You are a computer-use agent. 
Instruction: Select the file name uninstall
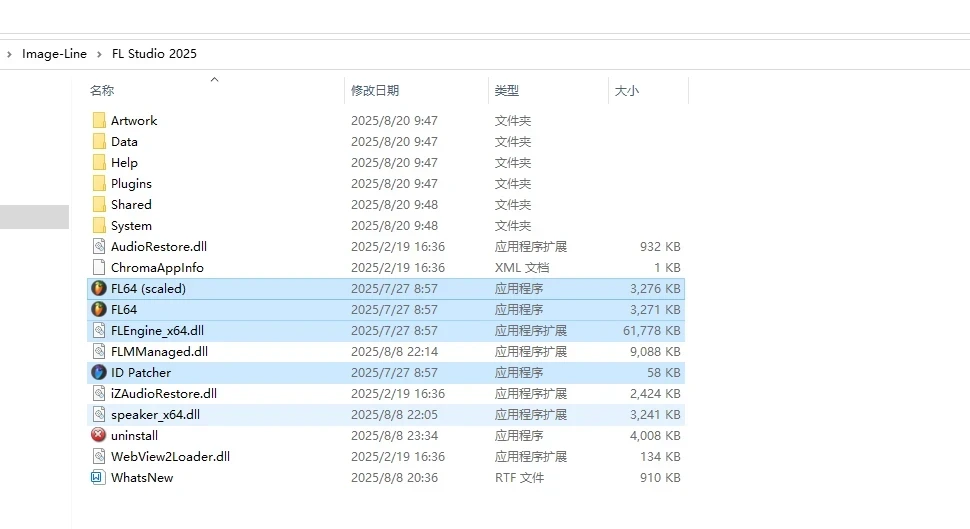pyautogui.click(x=134, y=436)
